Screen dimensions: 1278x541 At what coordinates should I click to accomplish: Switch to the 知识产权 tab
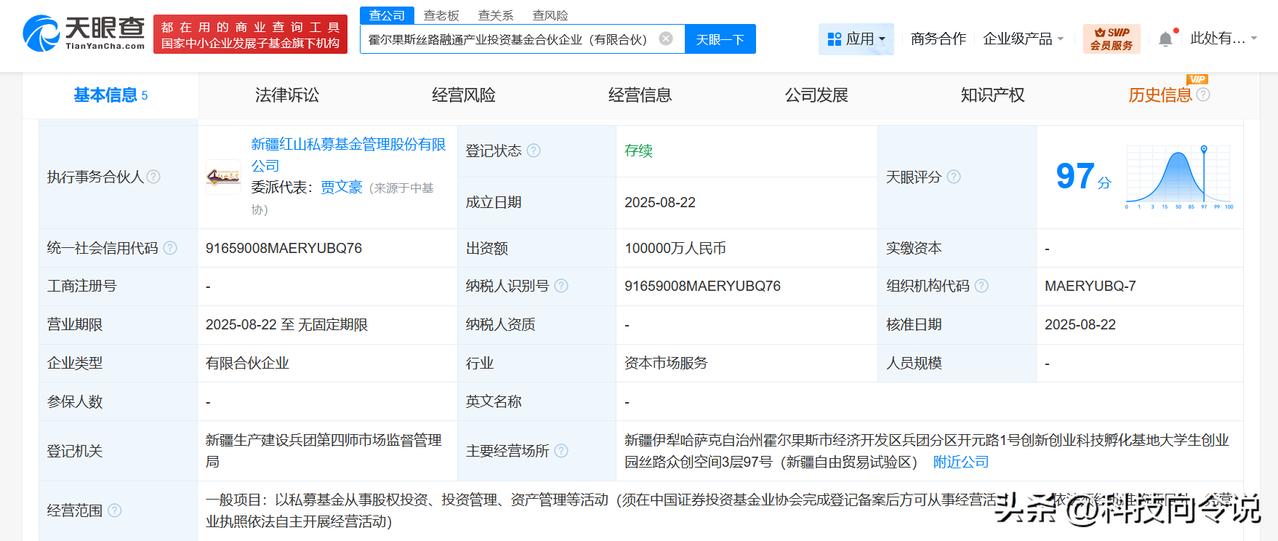pos(993,95)
